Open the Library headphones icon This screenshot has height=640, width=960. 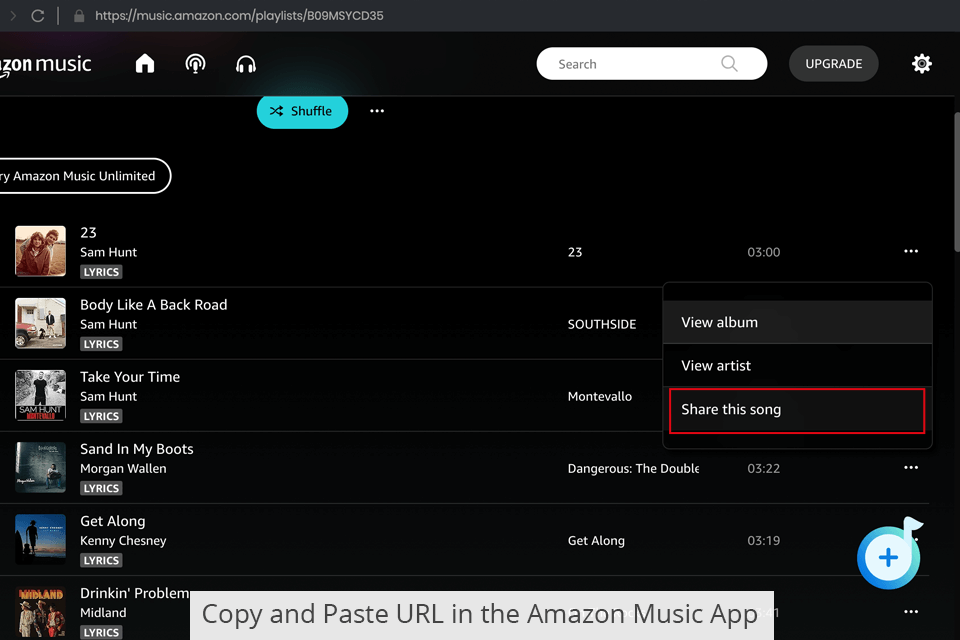246,64
